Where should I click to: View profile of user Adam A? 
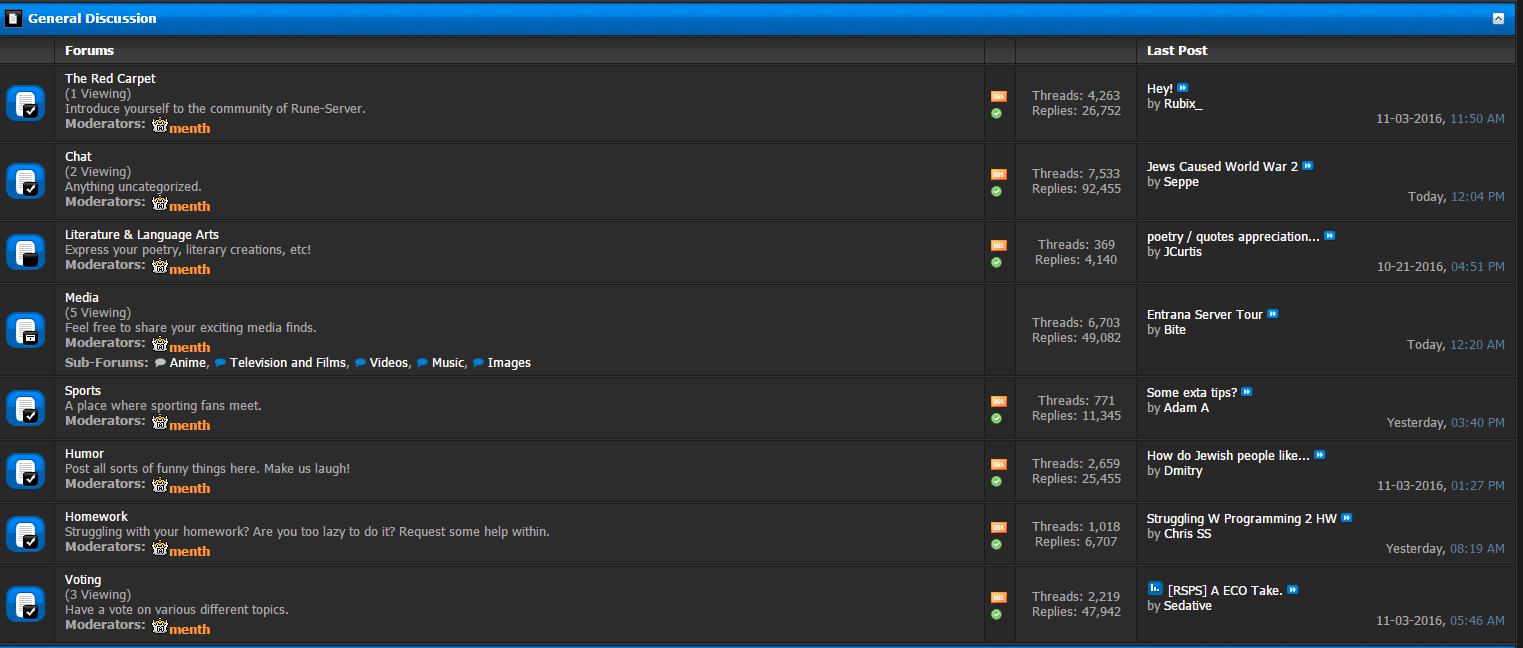[x=1187, y=408]
